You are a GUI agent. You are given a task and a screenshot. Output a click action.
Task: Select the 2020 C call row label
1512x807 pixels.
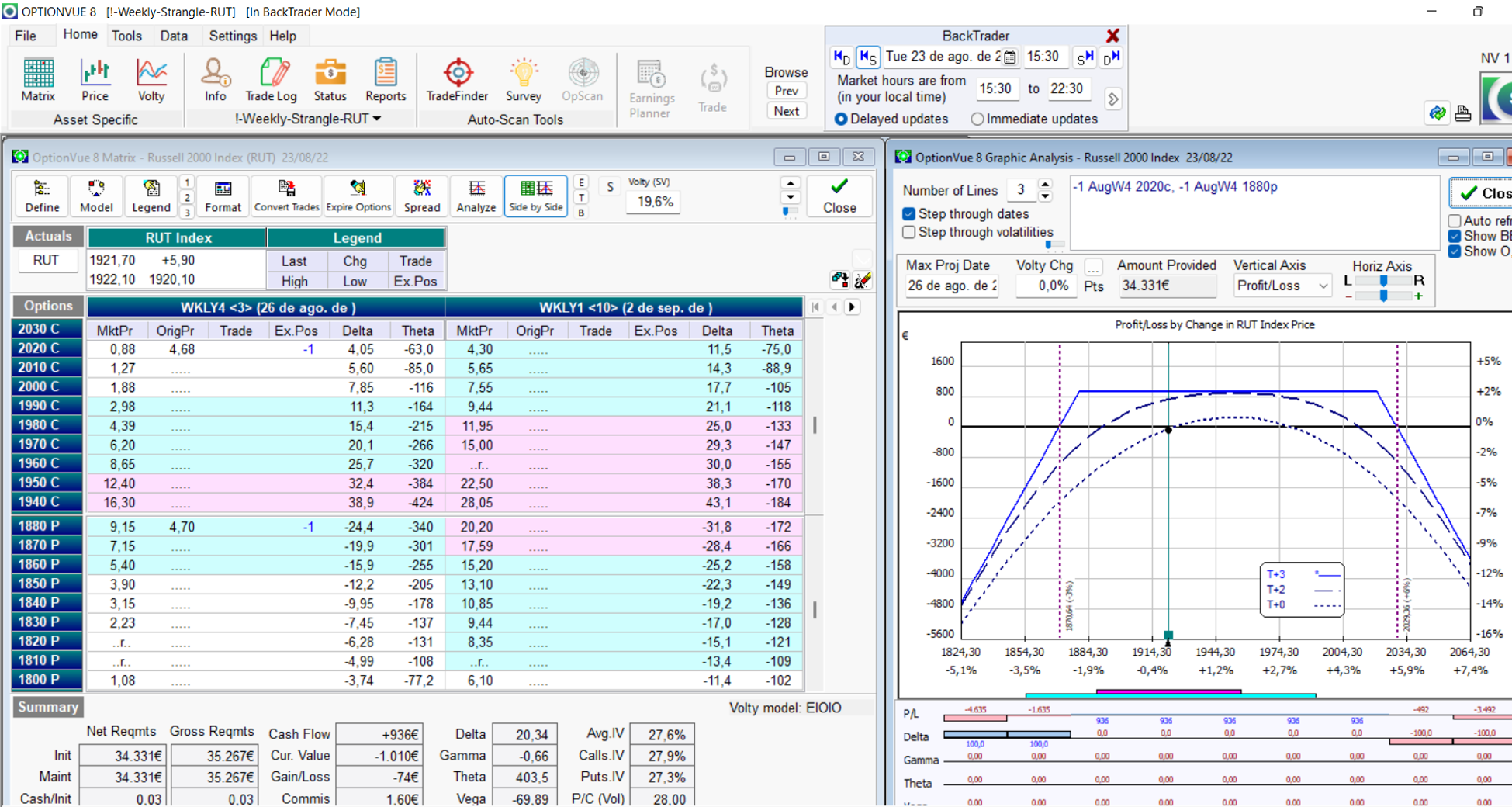click(x=47, y=348)
